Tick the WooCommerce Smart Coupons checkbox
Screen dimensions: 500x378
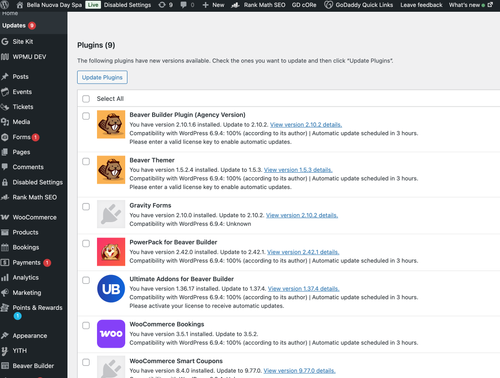click(86, 362)
